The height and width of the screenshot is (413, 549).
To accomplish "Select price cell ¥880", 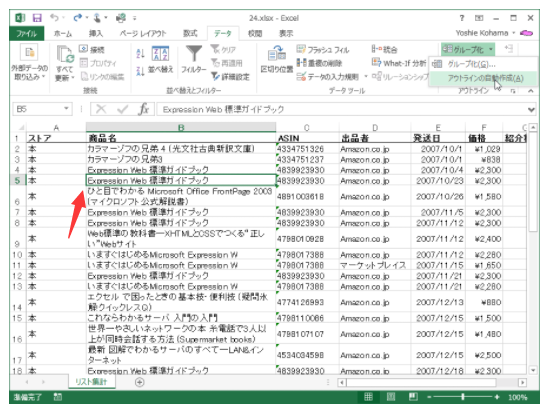I will (484, 302).
